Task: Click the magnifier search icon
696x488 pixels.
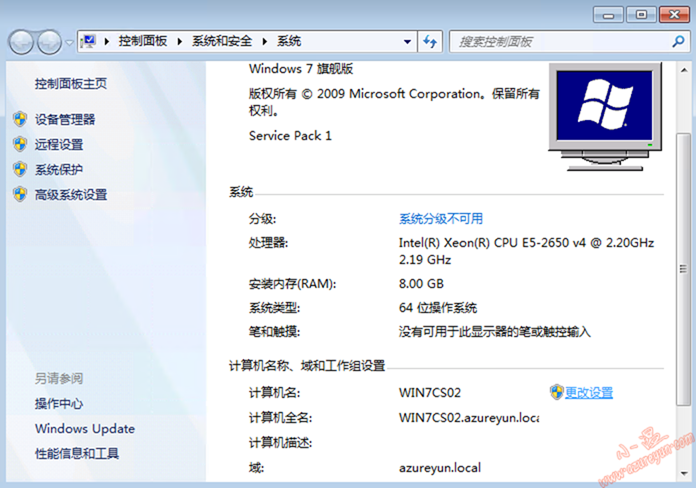Action: [x=678, y=42]
